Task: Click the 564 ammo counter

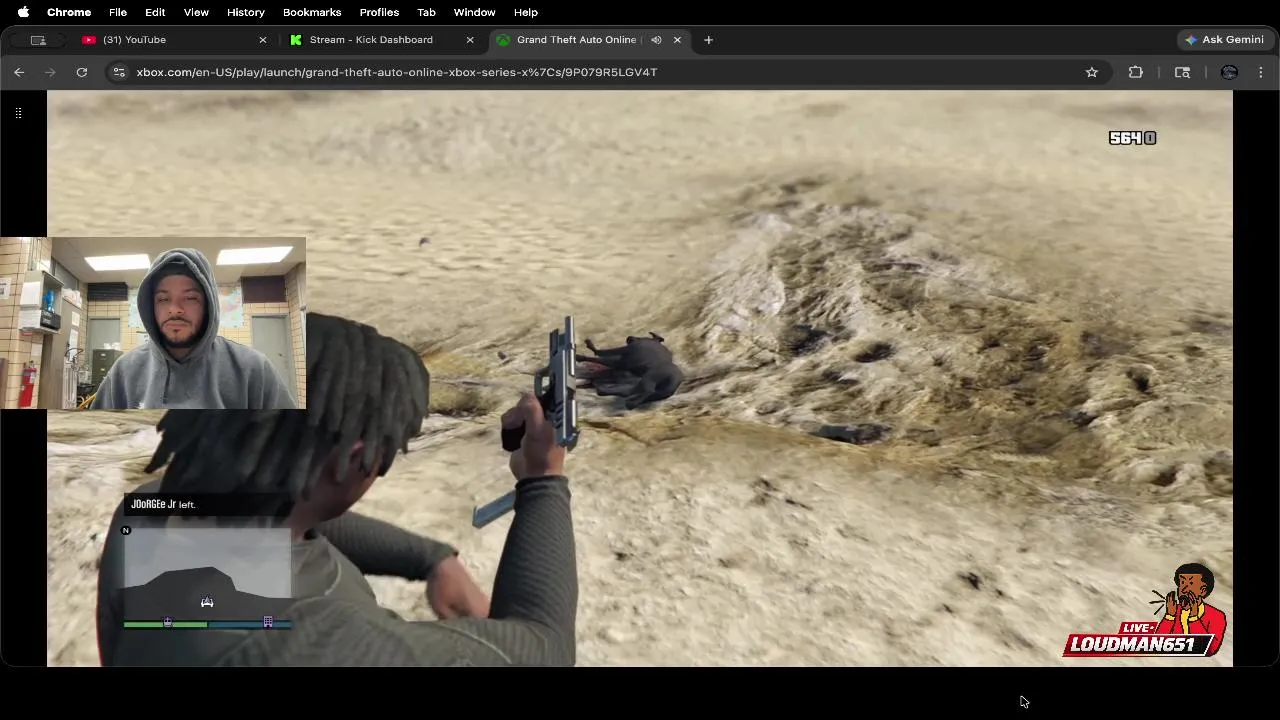Action: pyautogui.click(x=1132, y=138)
